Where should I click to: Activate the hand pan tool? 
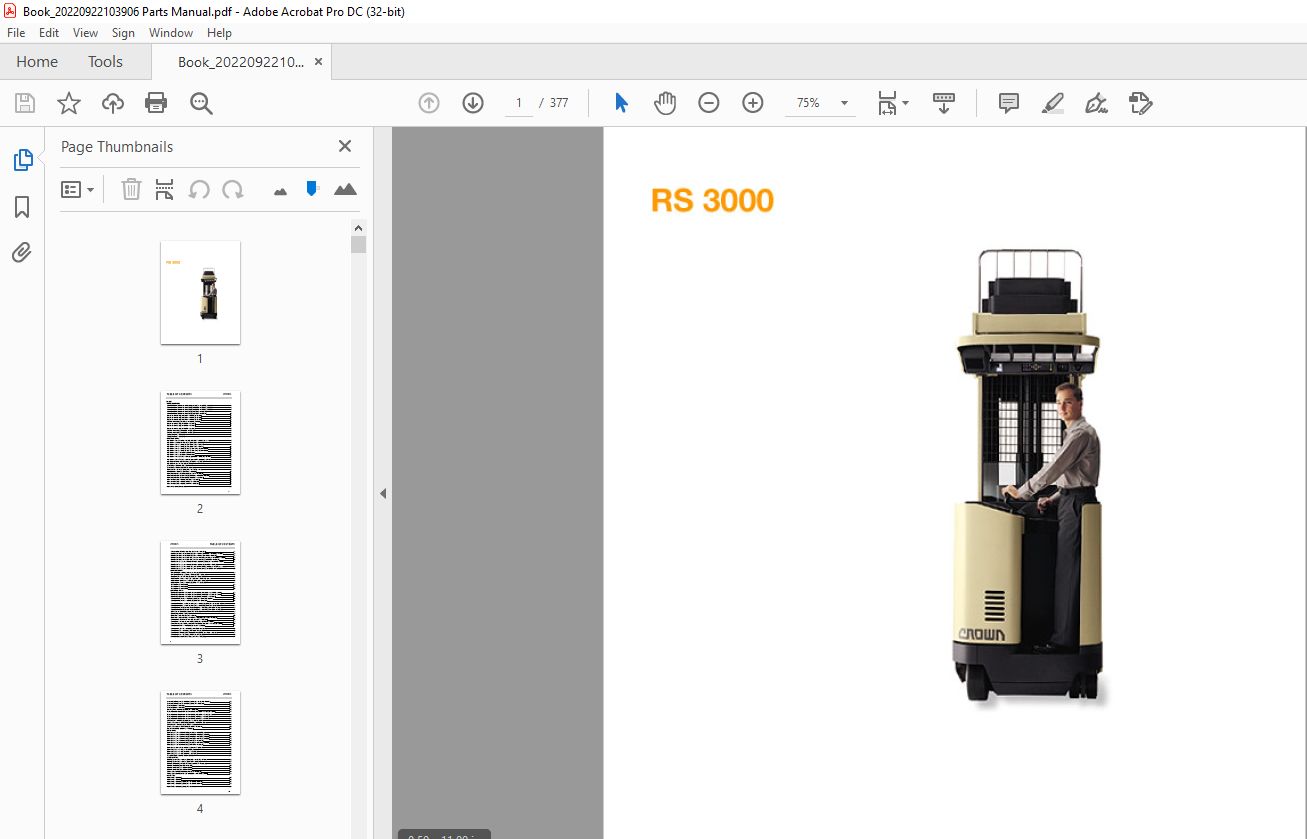tap(665, 103)
